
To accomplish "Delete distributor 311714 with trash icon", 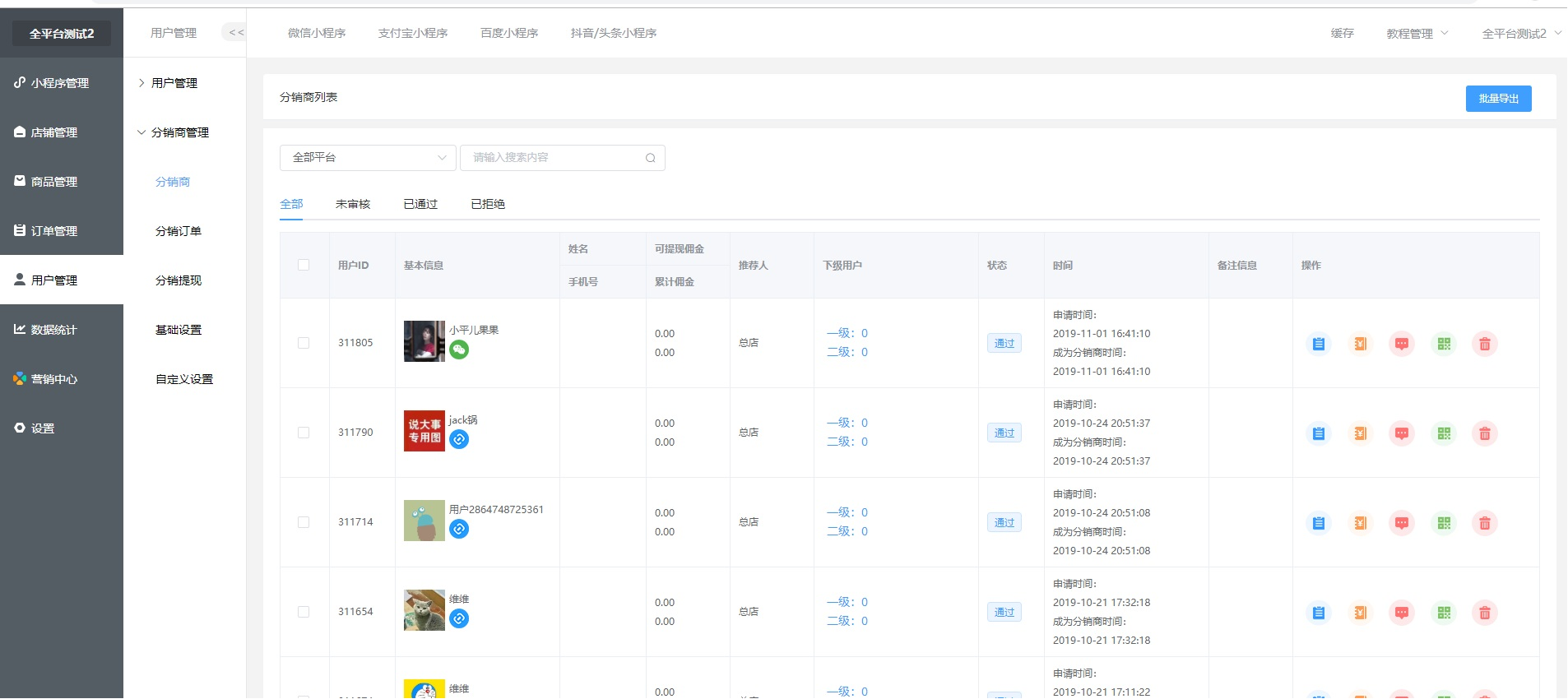I will coord(1485,523).
